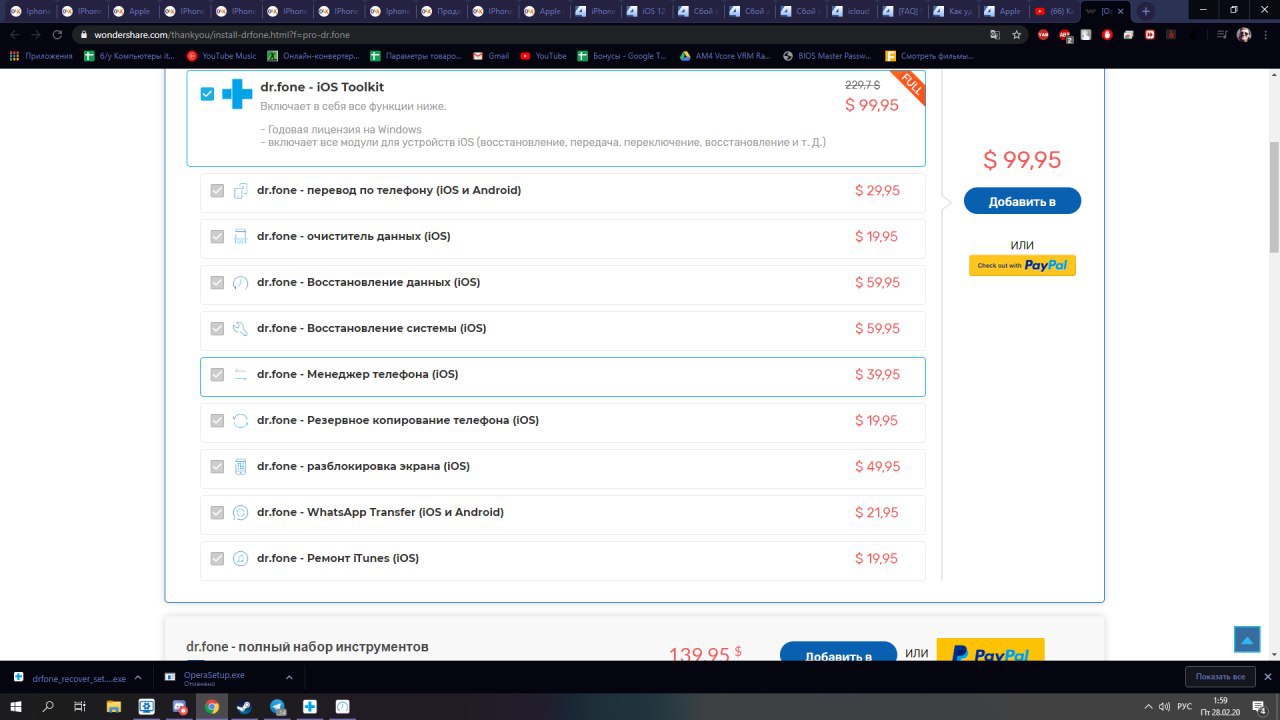Go back with the browser back arrow
1280x720 pixels.
tap(15, 34)
